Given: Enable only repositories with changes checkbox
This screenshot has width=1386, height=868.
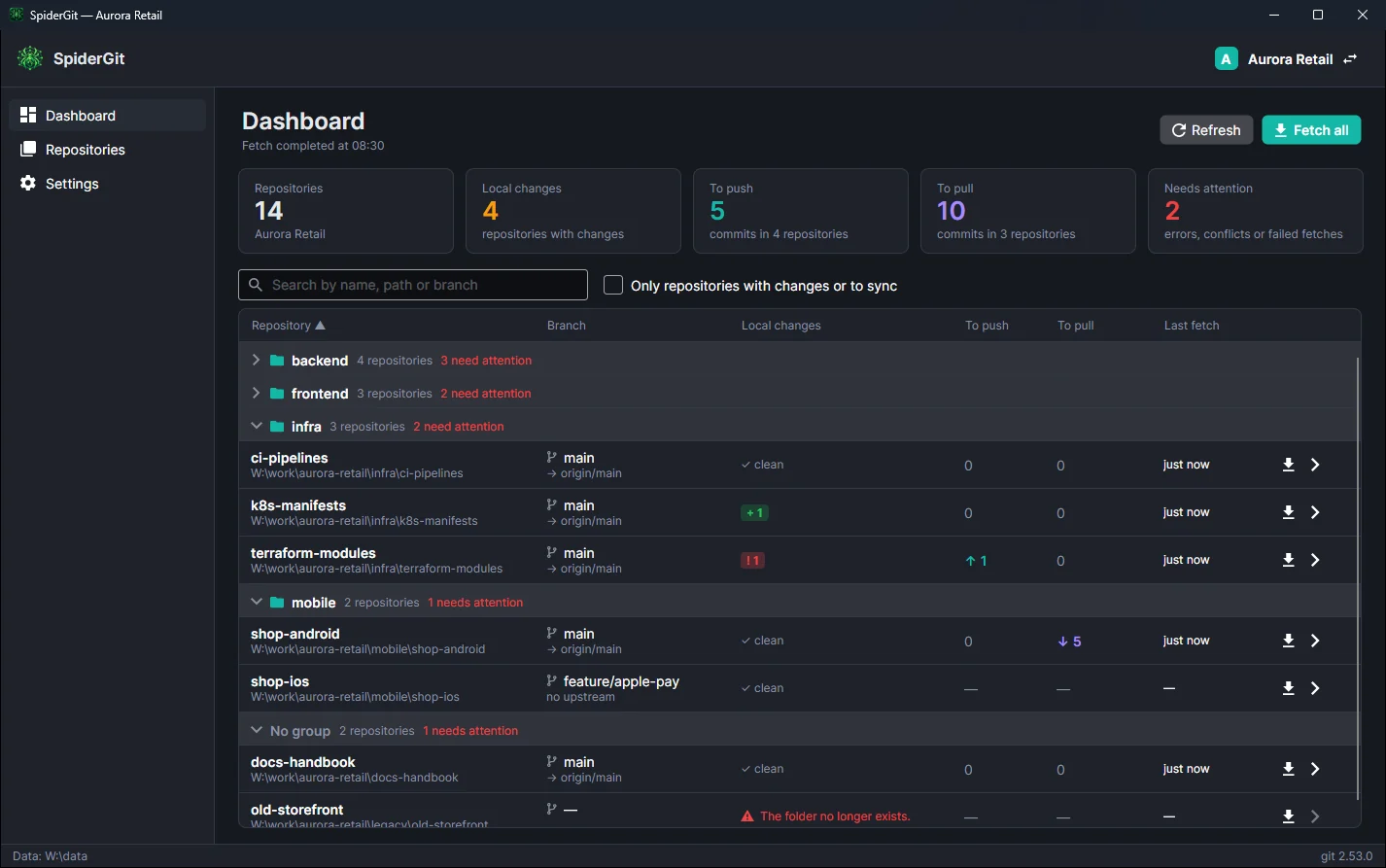Looking at the screenshot, I should point(613,285).
